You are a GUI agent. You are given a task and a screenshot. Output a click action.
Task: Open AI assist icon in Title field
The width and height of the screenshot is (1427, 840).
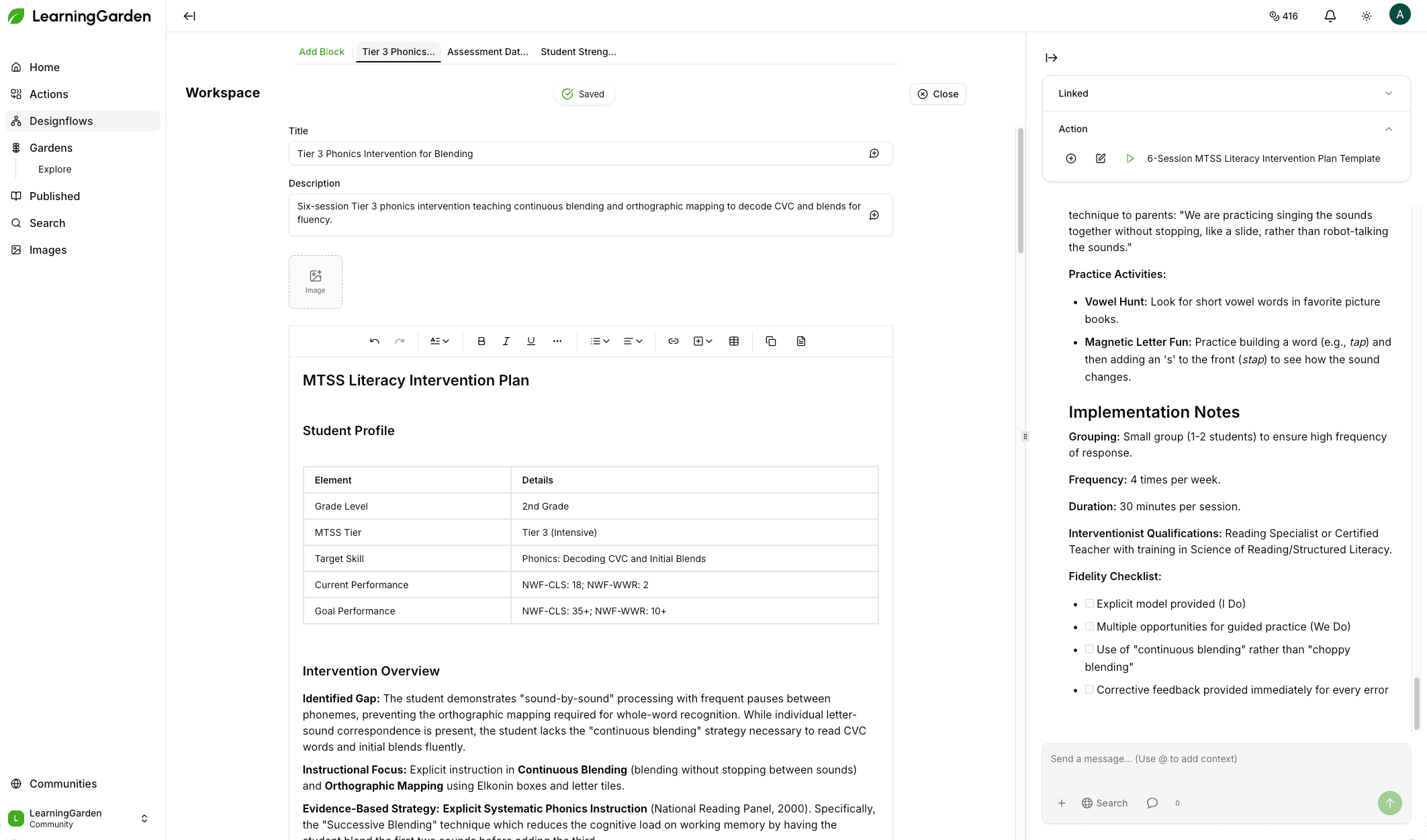pos(874,154)
